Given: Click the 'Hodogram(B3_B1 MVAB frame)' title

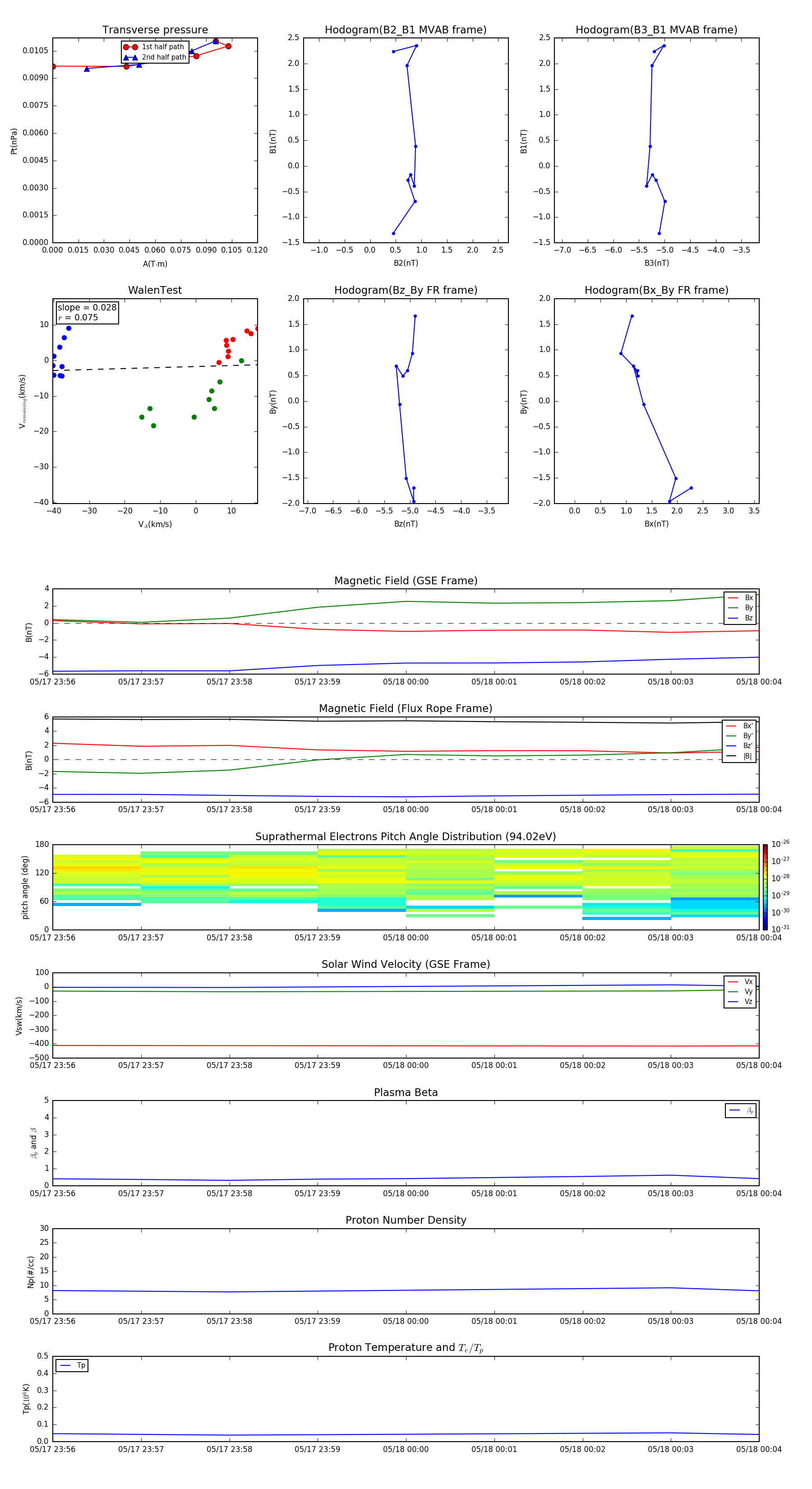Looking at the screenshot, I should (x=656, y=30).
